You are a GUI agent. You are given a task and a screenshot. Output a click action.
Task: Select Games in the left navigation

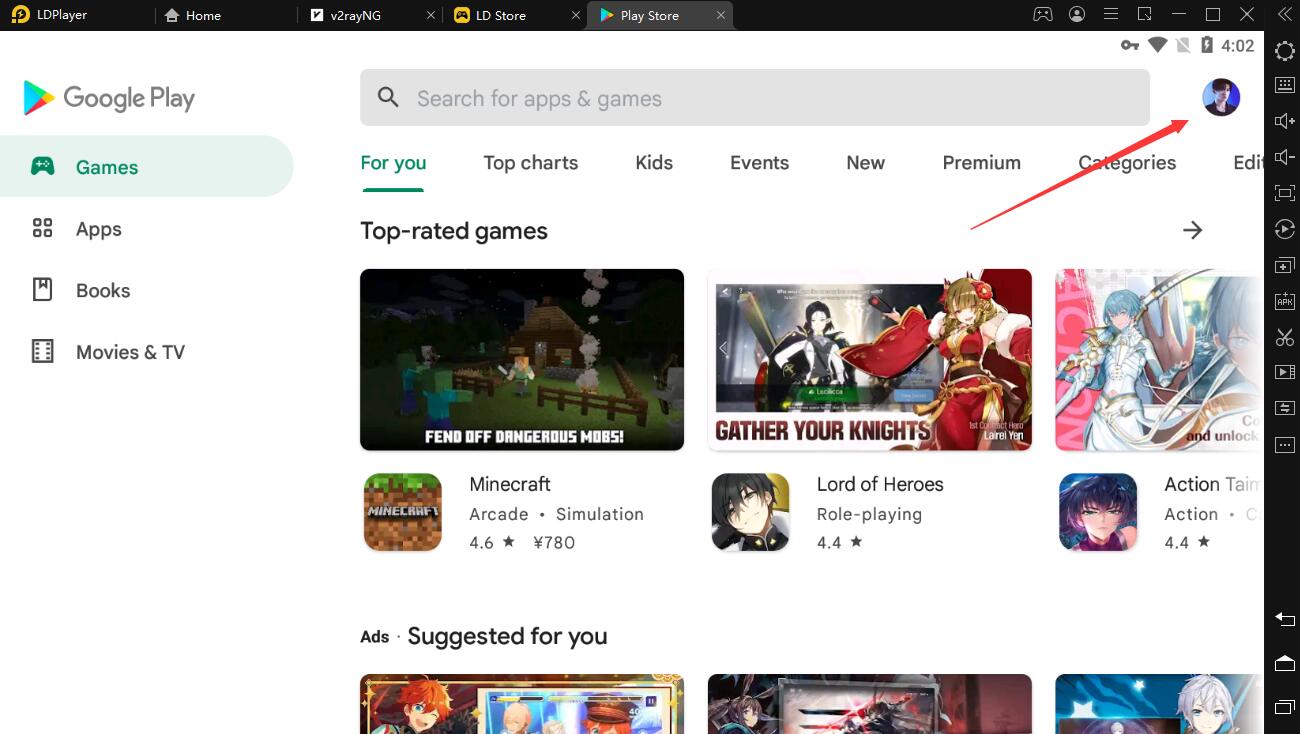tap(146, 166)
